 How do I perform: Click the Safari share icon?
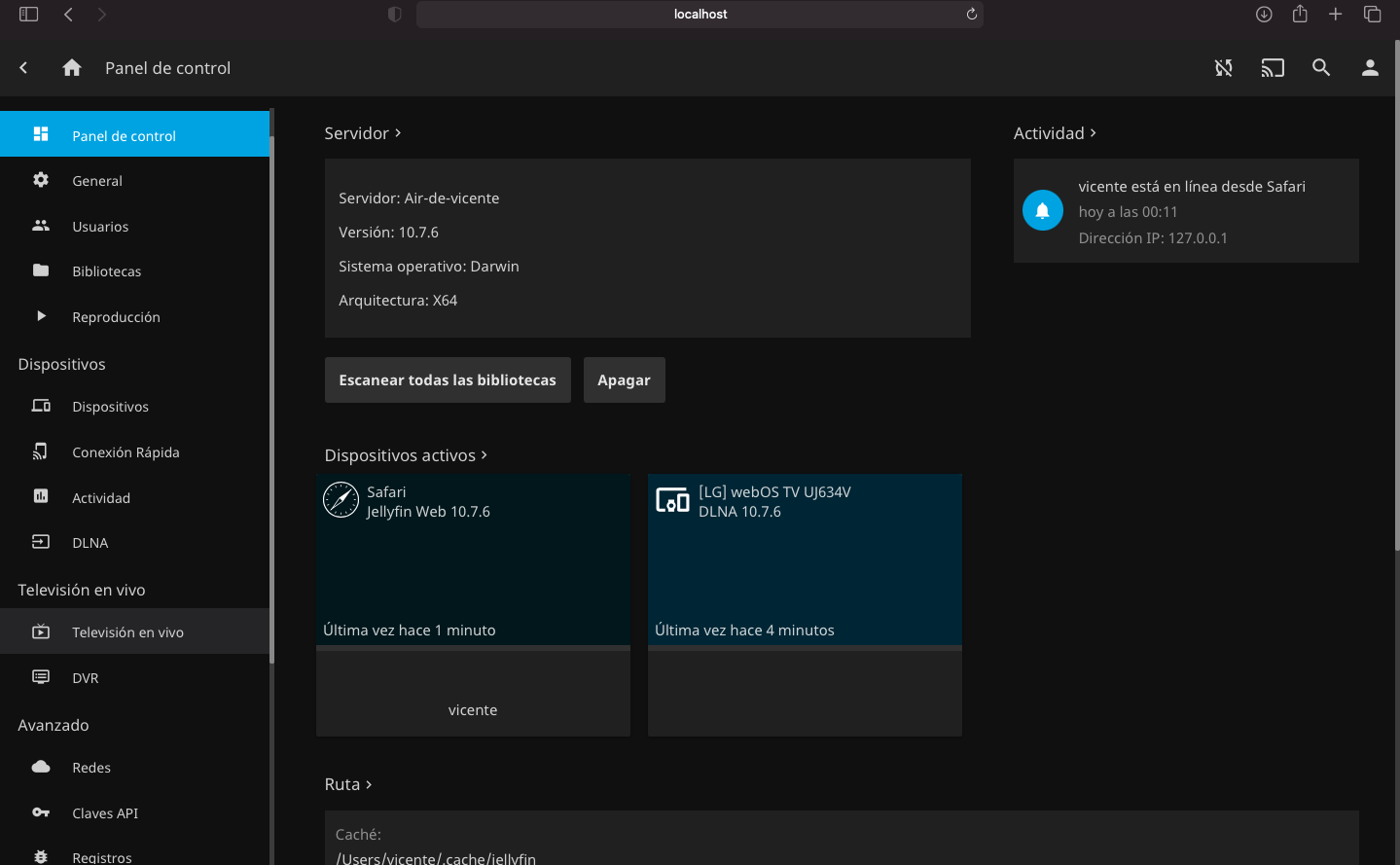(x=1300, y=14)
